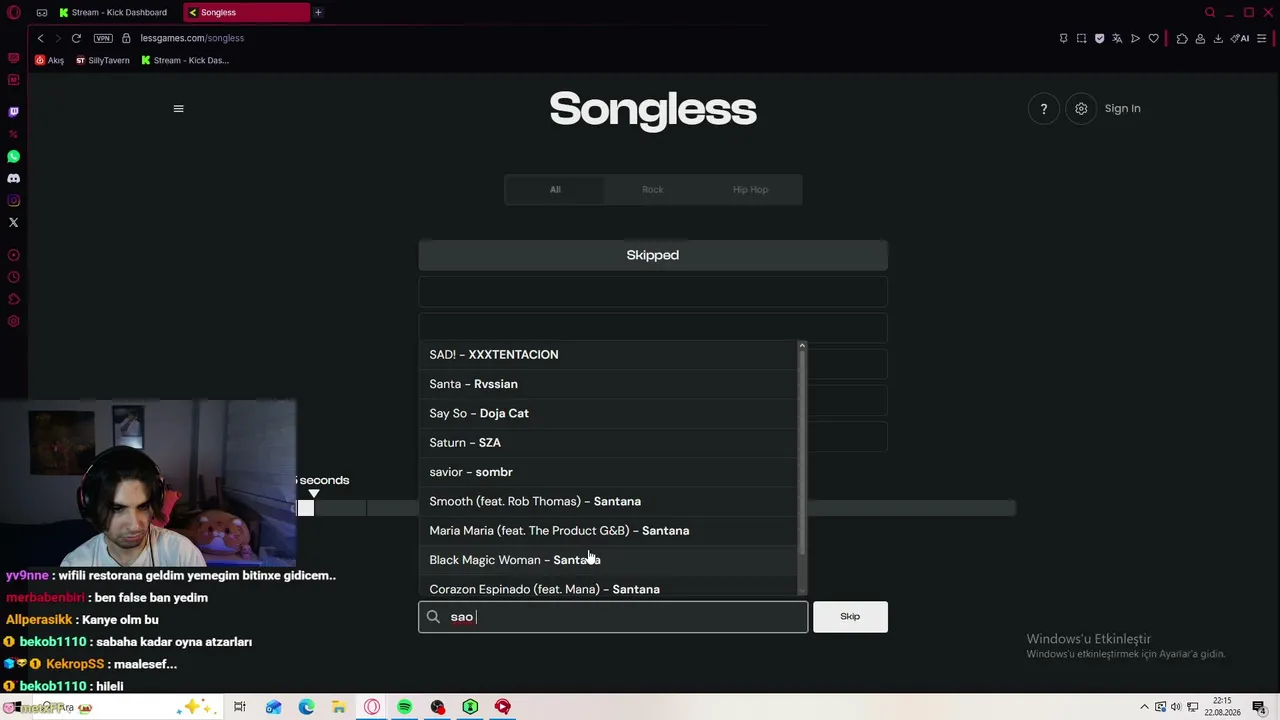Reload the Songless page
This screenshot has height=720, width=1280.
click(x=76, y=38)
